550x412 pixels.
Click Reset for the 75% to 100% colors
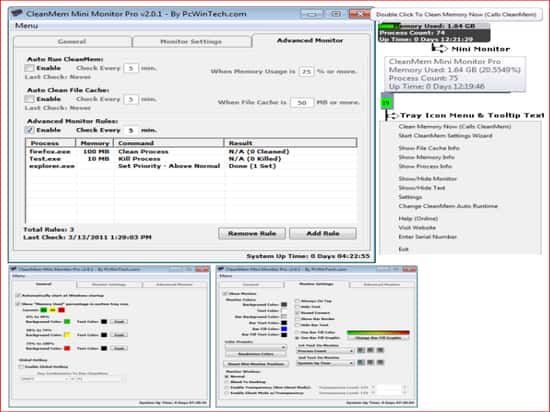119,348
